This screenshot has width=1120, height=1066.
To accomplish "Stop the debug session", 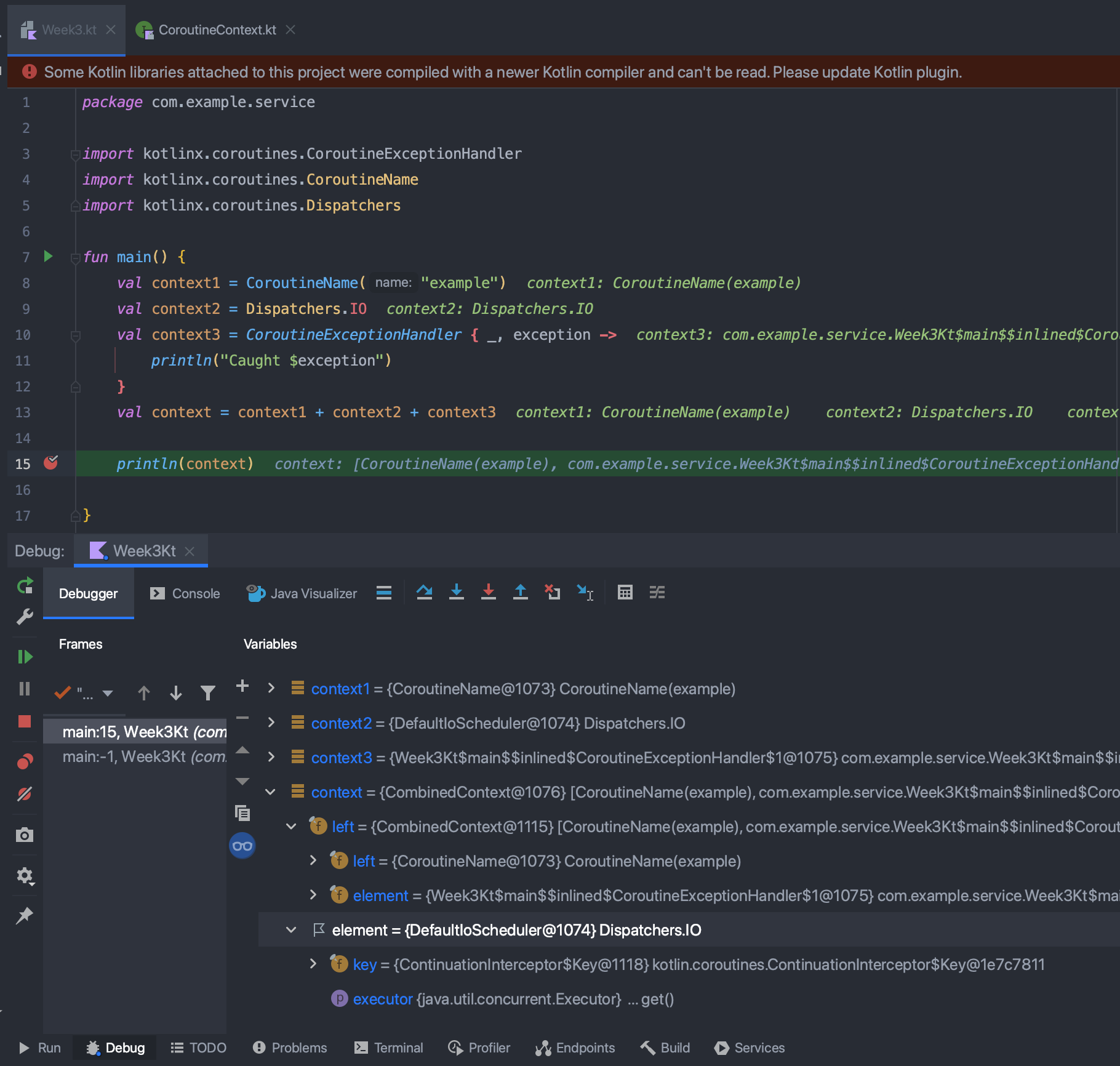I will tap(25, 721).
